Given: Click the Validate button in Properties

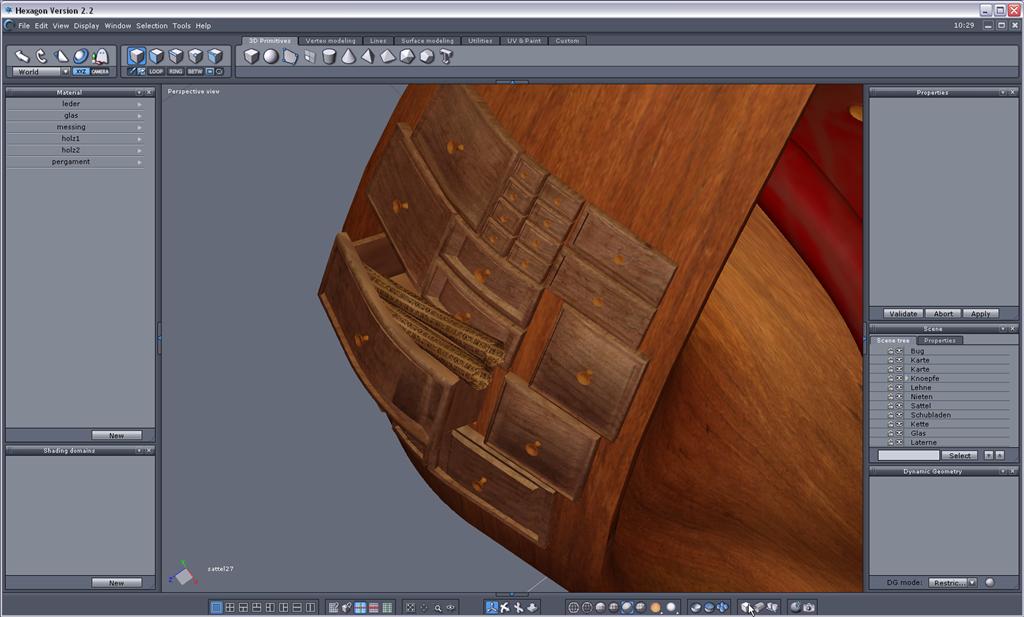Looking at the screenshot, I should point(903,313).
